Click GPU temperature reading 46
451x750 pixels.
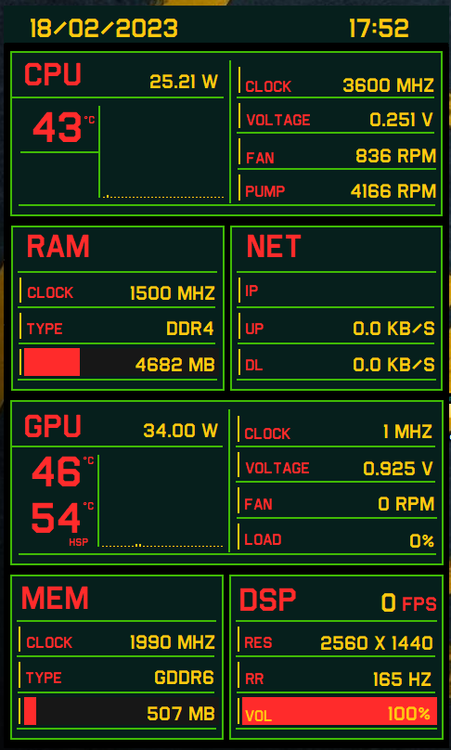[56, 472]
